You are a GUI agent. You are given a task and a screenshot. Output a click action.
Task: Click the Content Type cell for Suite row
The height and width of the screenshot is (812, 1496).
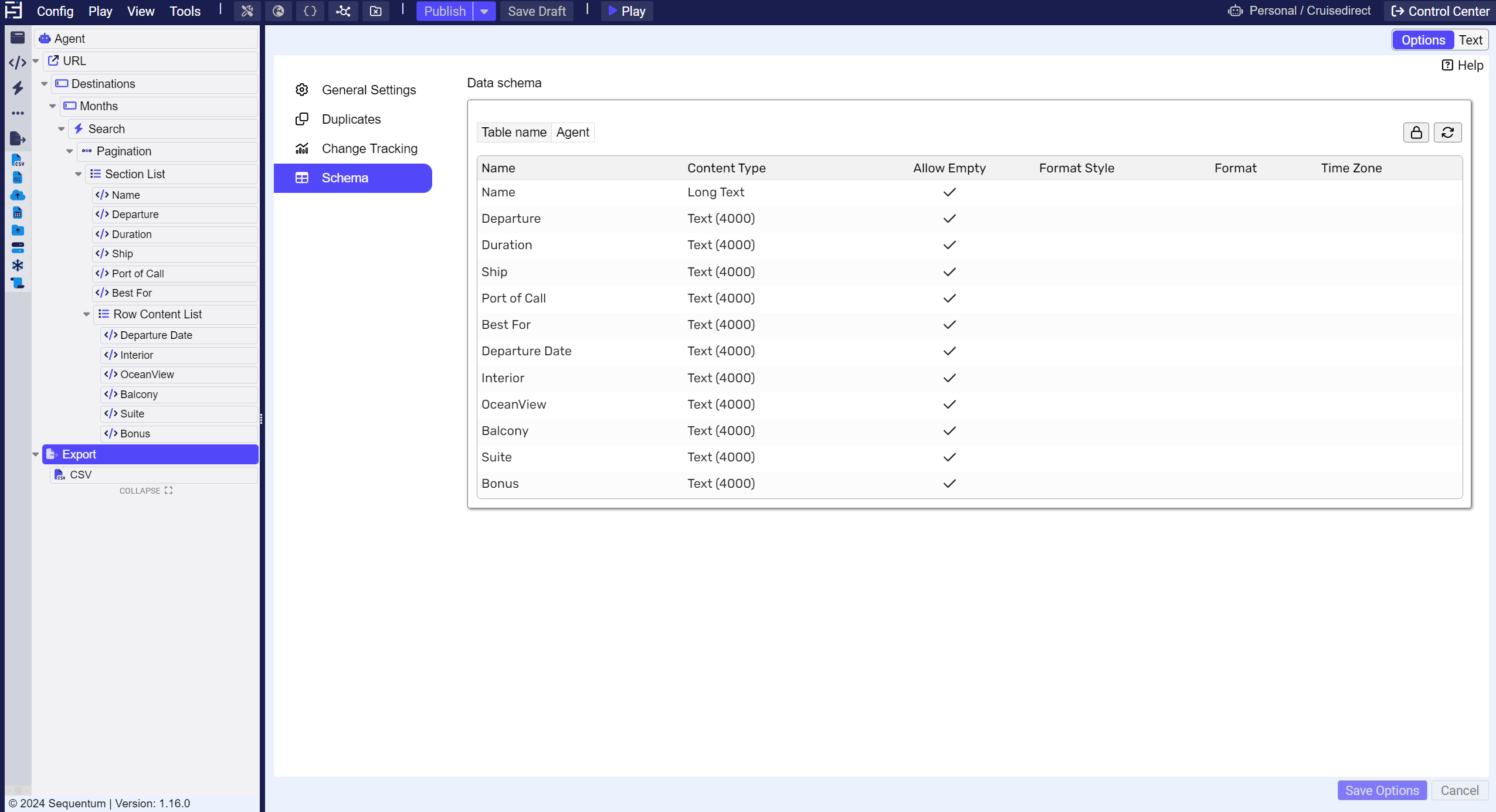(x=721, y=457)
